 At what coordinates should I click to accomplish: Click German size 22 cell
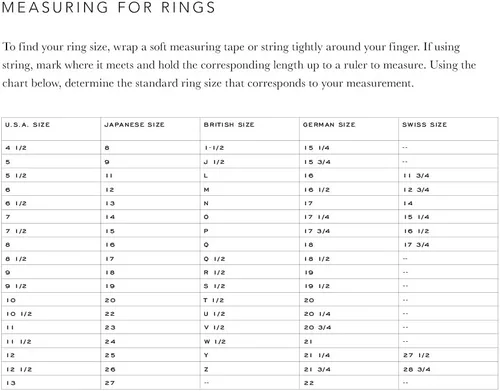tap(349, 383)
